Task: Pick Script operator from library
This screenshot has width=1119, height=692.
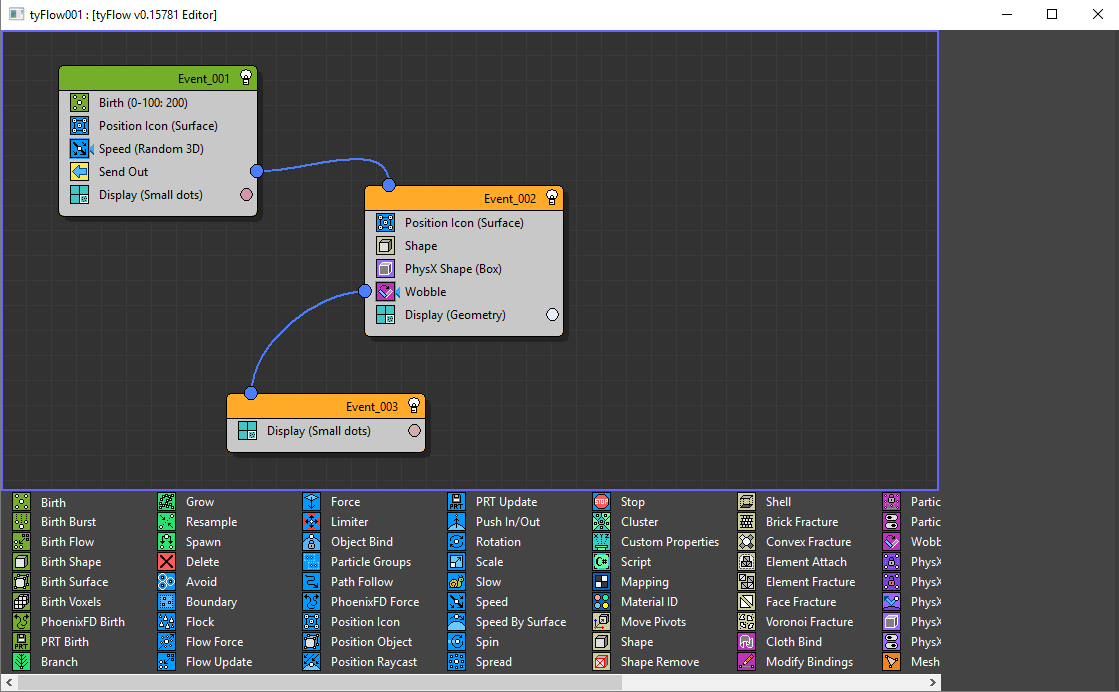Action: click(622, 562)
